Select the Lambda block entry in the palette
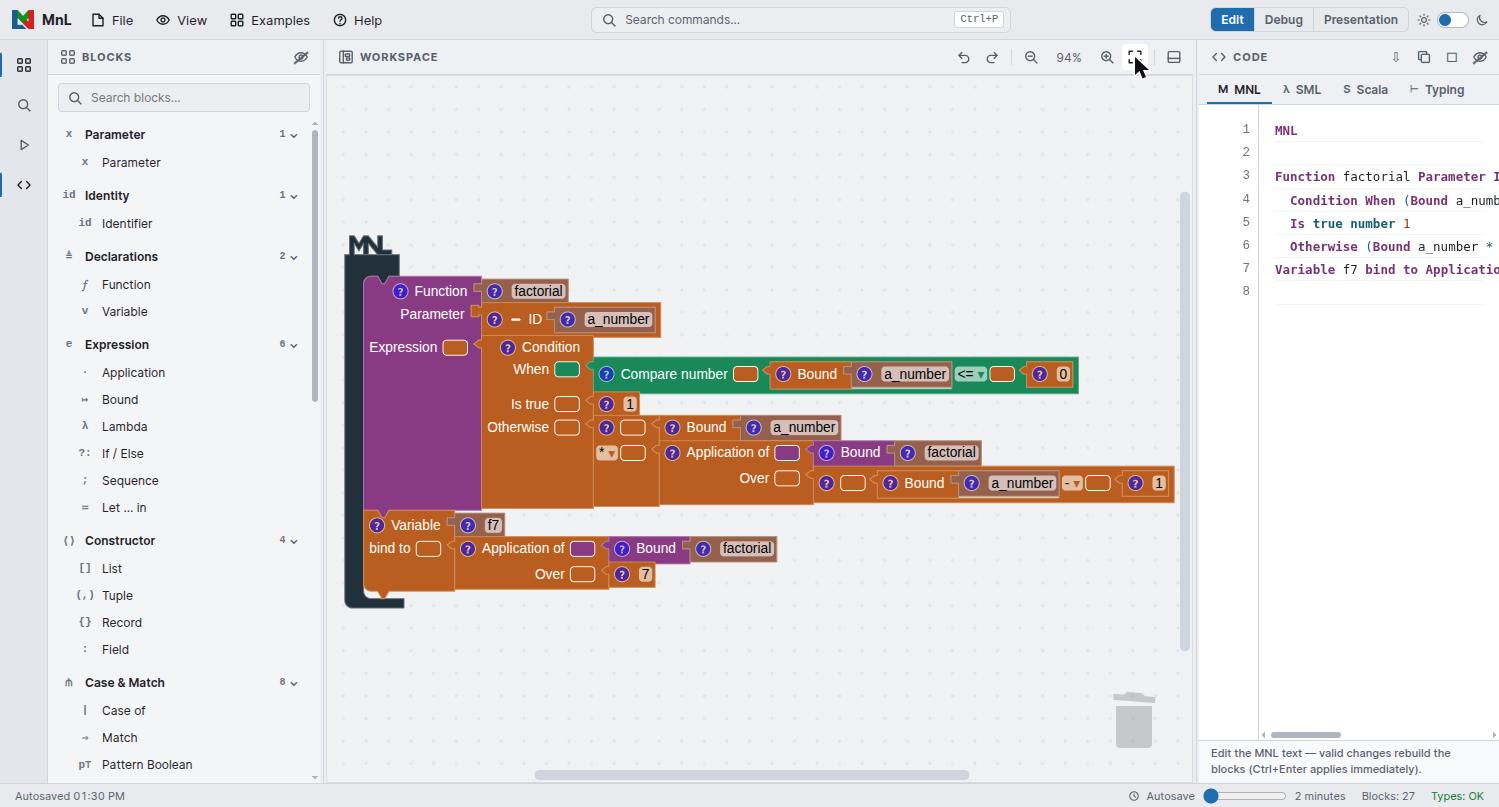Image resolution: width=1499 pixels, height=807 pixels. click(124, 426)
